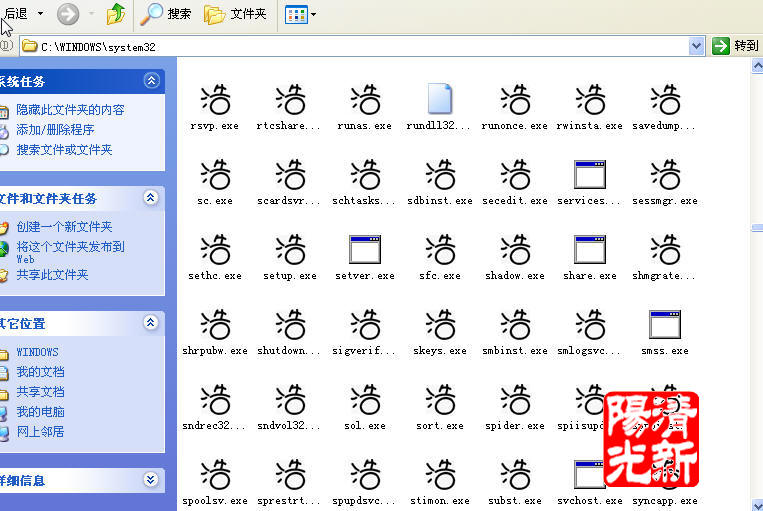Select the sessmgr.exe file icon
The height and width of the screenshot is (511, 763).
click(x=665, y=174)
